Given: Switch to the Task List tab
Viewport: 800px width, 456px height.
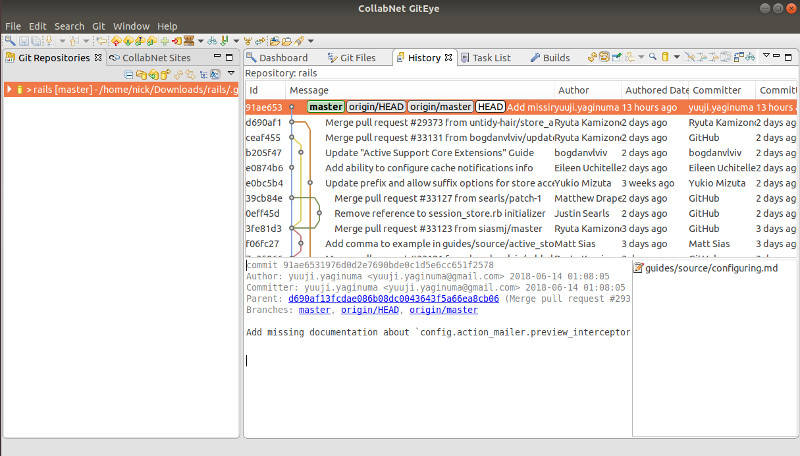Looking at the screenshot, I should click(x=490, y=58).
